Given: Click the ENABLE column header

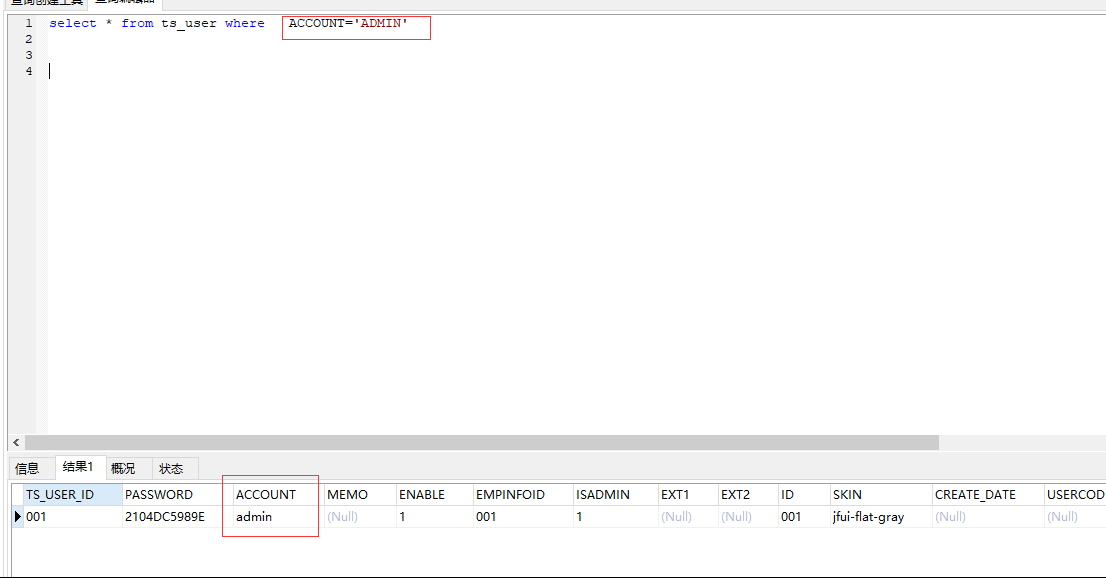Looking at the screenshot, I should point(434,495).
